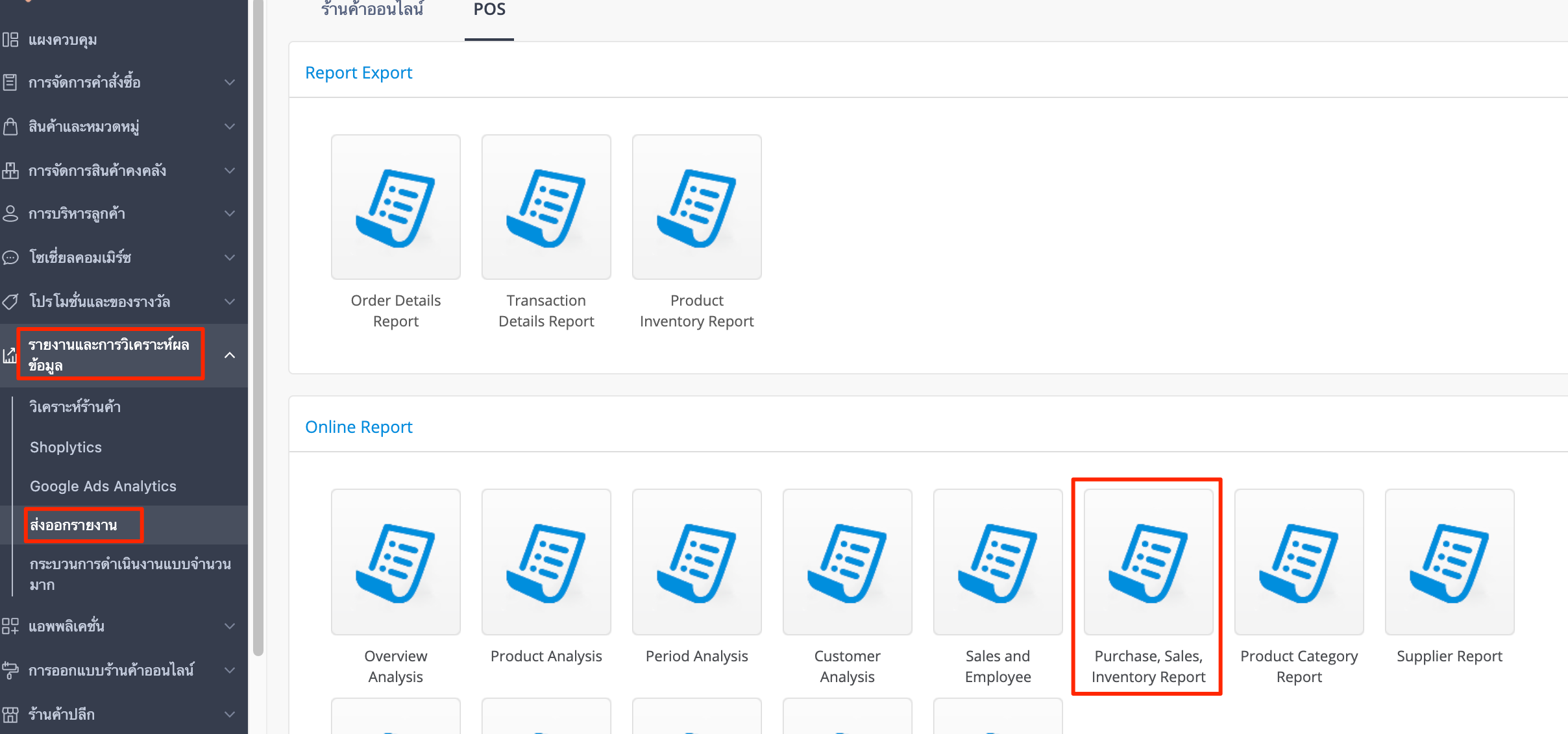This screenshot has width=1568, height=734.
Task: Open the Product Category Report
Action: (x=1299, y=562)
